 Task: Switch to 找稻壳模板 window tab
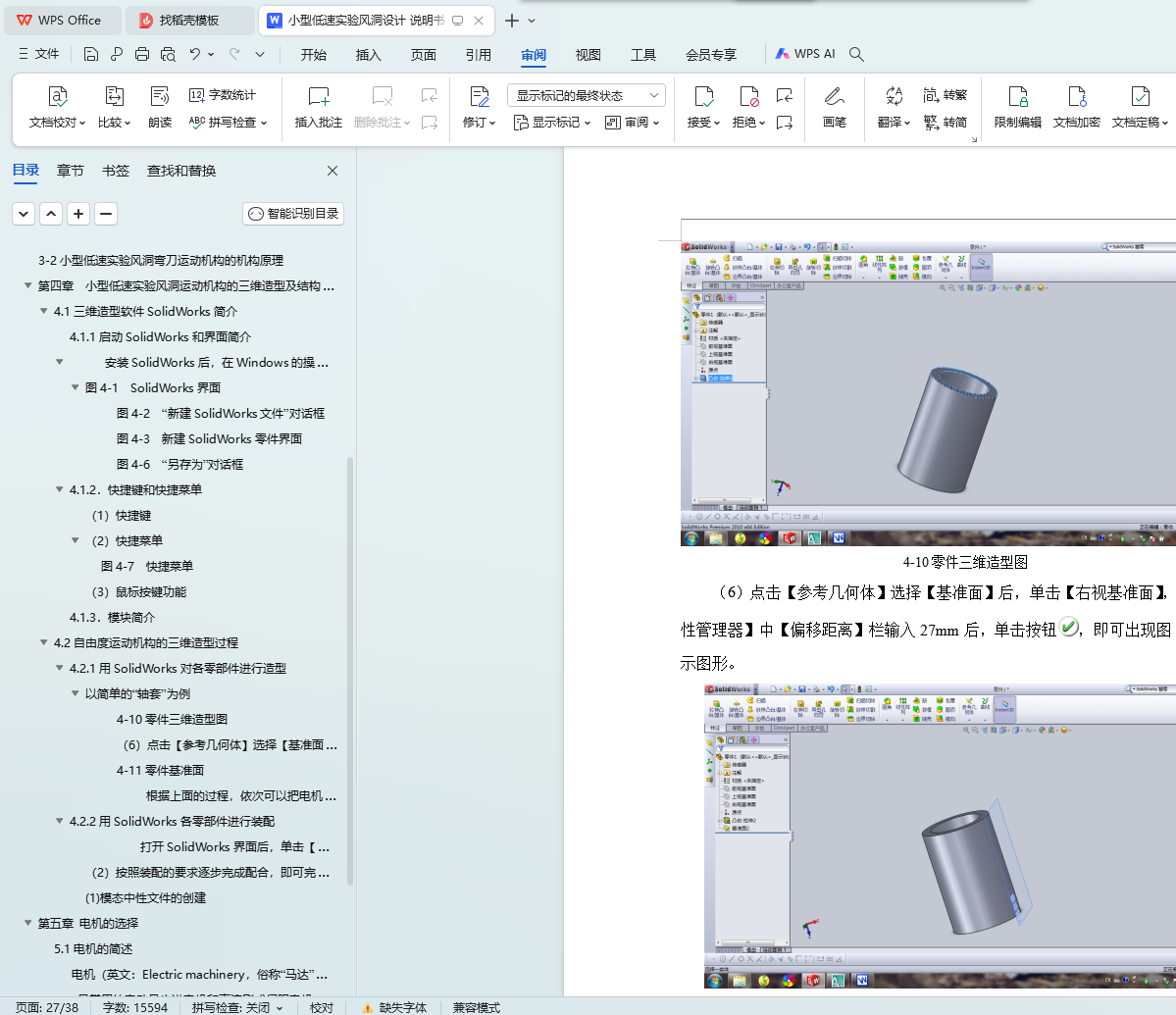189,21
